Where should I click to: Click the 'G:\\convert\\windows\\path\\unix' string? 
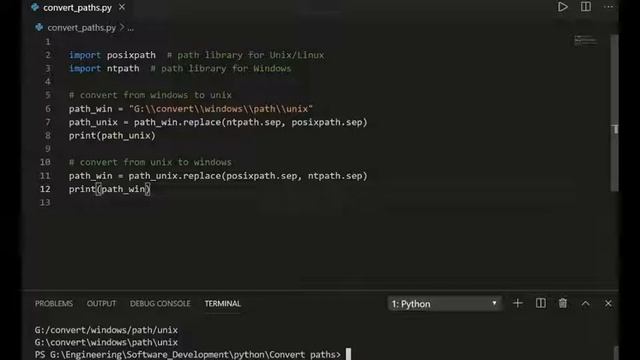pyautogui.click(x=221, y=109)
